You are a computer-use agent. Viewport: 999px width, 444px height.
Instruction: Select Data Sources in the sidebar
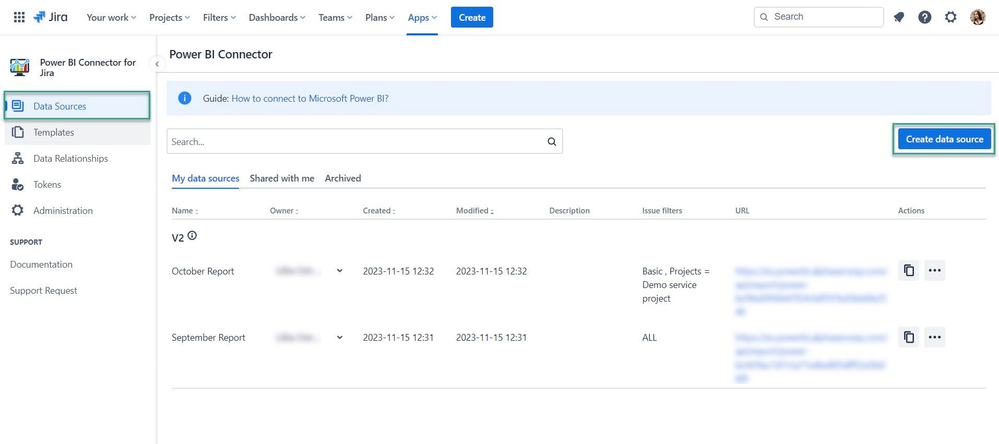click(x=78, y=106)
